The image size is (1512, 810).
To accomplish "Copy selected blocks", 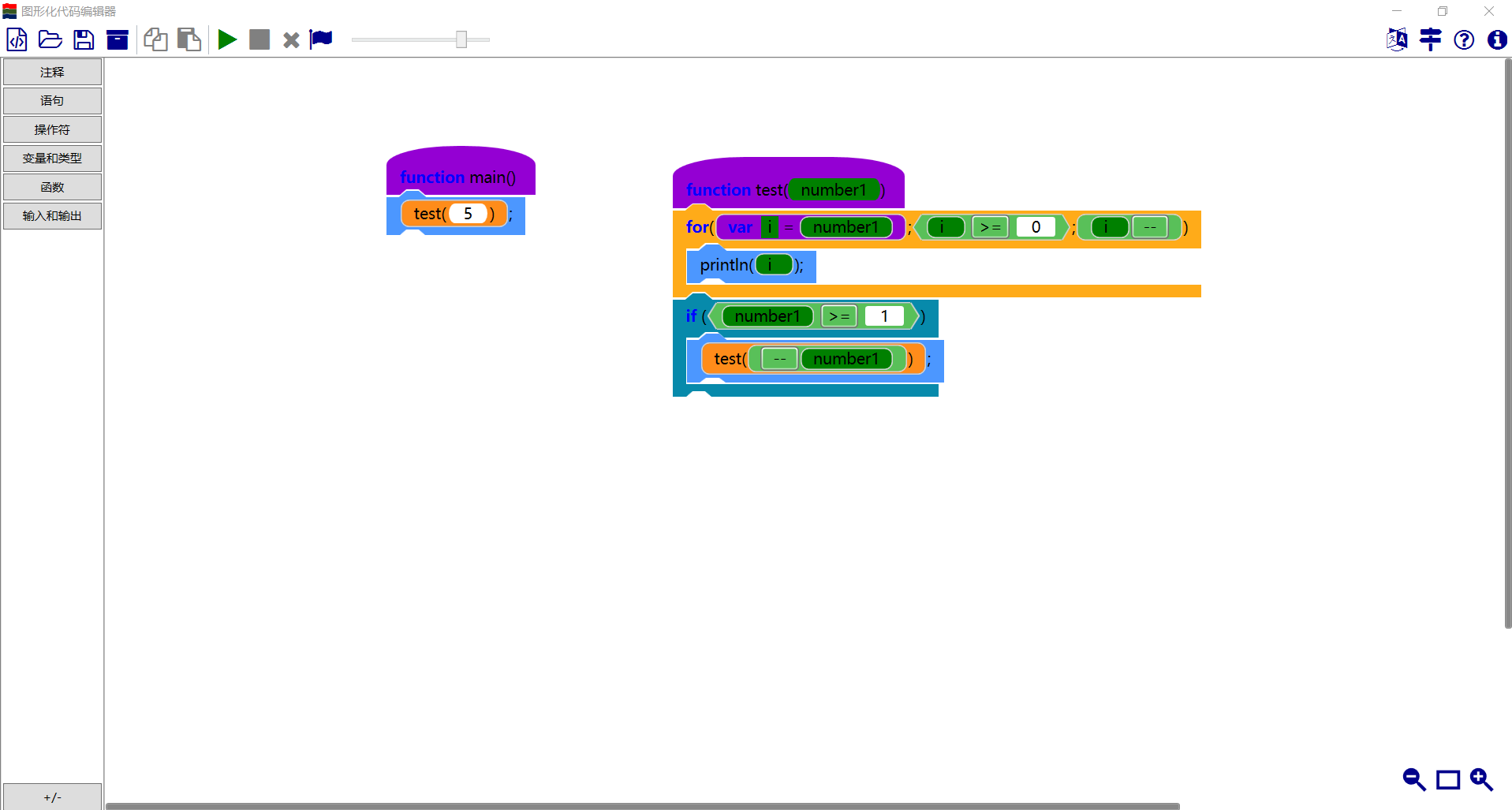I will click(155, 39).
